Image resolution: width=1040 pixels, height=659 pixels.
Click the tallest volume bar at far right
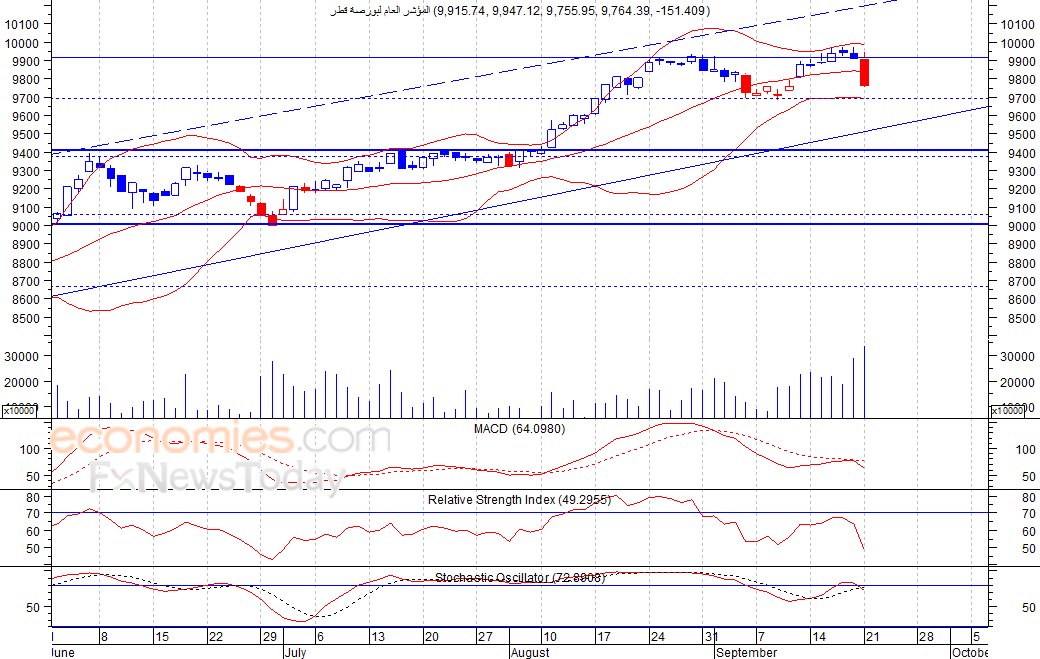864,382
